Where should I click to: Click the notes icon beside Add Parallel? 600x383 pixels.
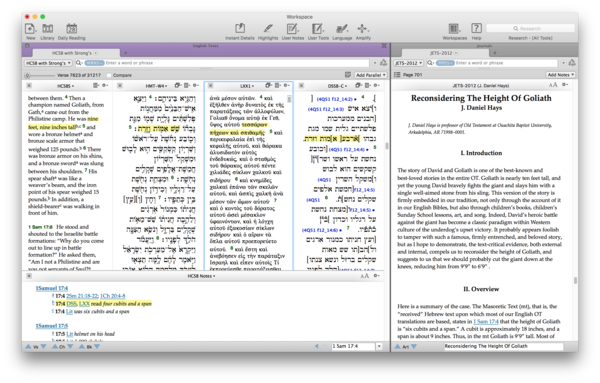347,75
